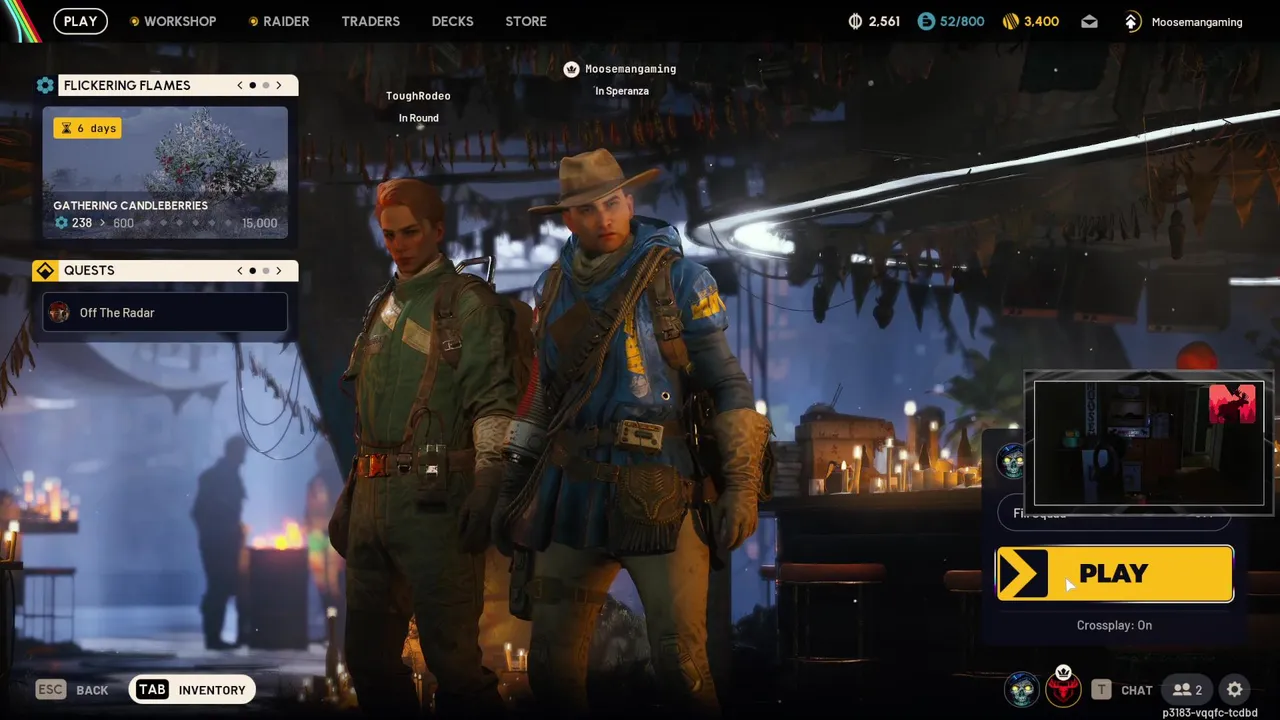The width and height of the screenshot is (1280, 720).
Task: Click the 238 event points flower icon
Action: click(61, 223)
